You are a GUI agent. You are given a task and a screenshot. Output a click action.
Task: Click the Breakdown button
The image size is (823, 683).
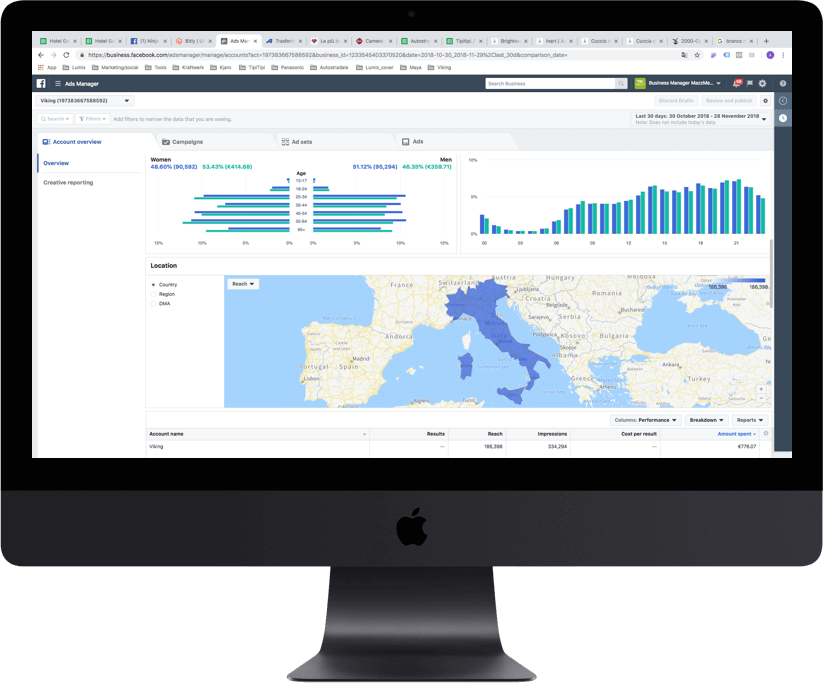tap(706, 420)
